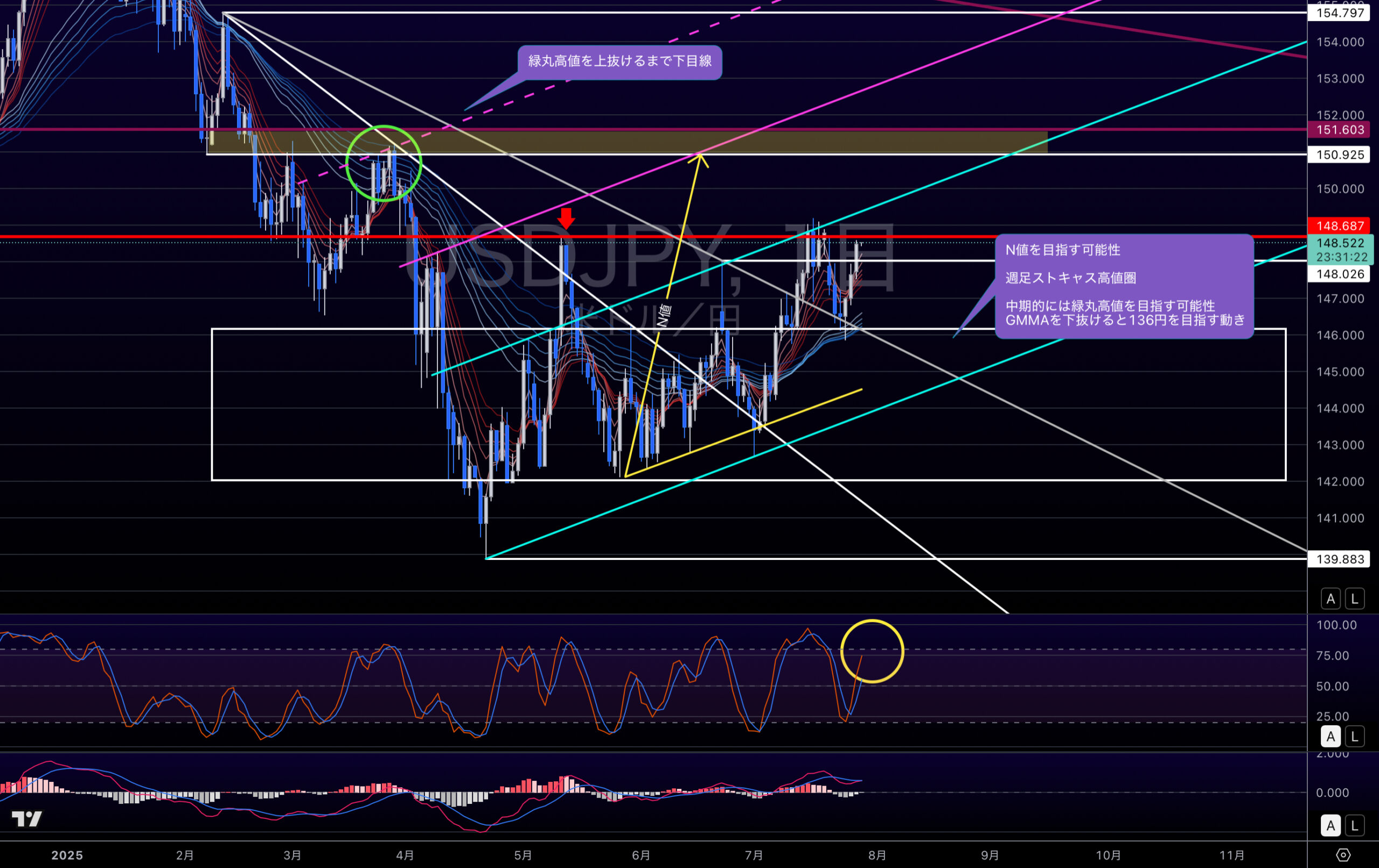Select the N値を目指す可能性 note box

(x=1124, y=286)
